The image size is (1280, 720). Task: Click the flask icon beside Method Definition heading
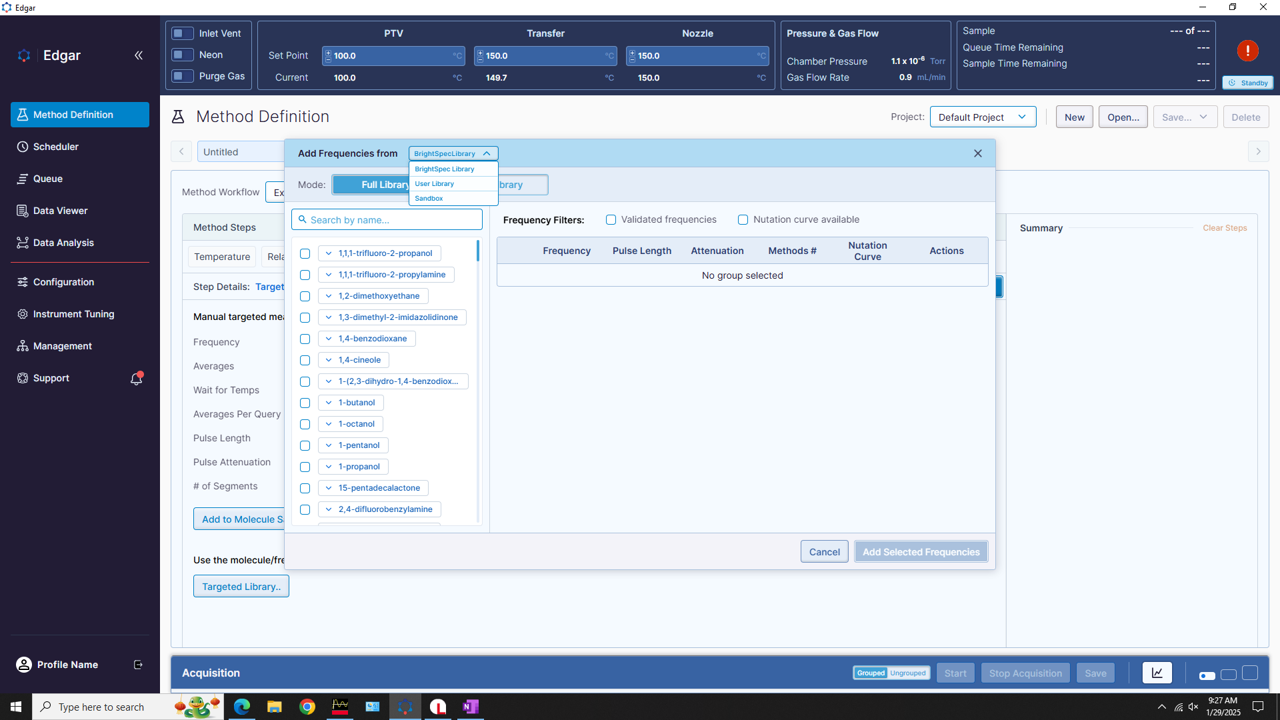[x=178, y=117]
